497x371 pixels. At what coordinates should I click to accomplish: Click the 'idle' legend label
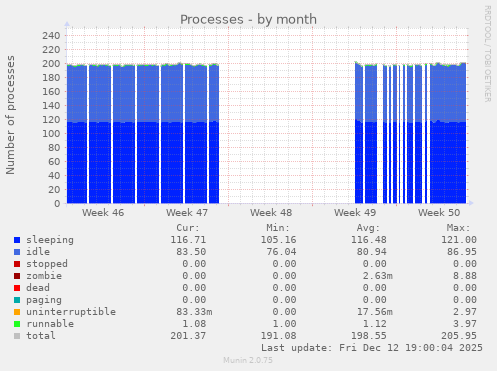tap(38, 252)
